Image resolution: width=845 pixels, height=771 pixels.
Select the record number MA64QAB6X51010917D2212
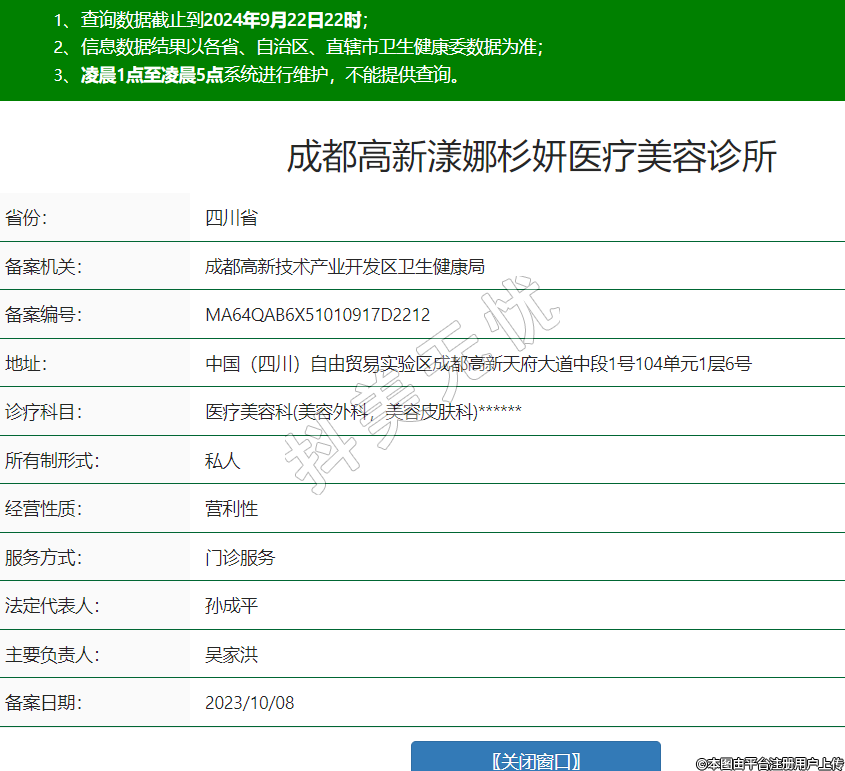(317, 315)
